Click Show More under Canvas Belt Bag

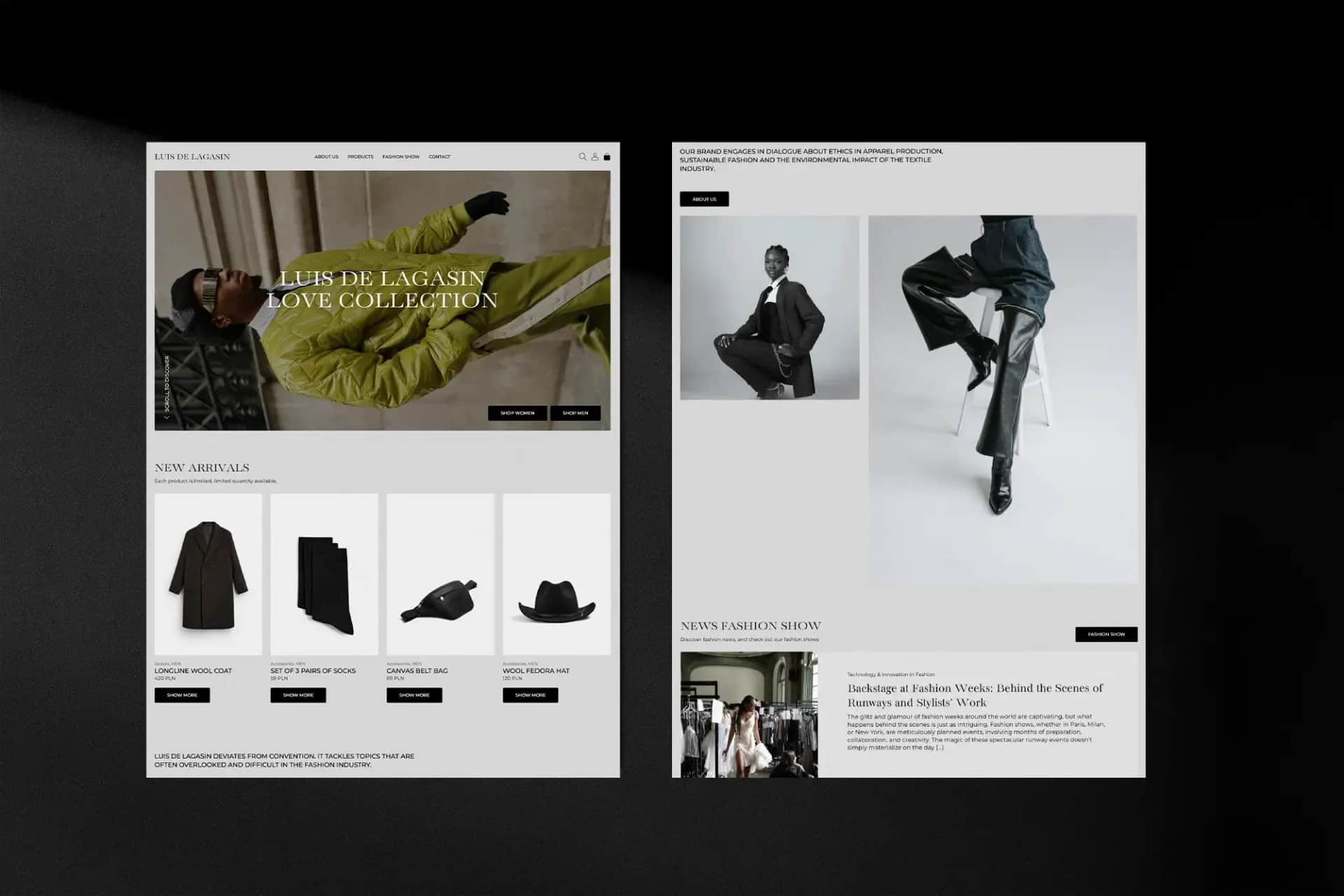(414, 695)
